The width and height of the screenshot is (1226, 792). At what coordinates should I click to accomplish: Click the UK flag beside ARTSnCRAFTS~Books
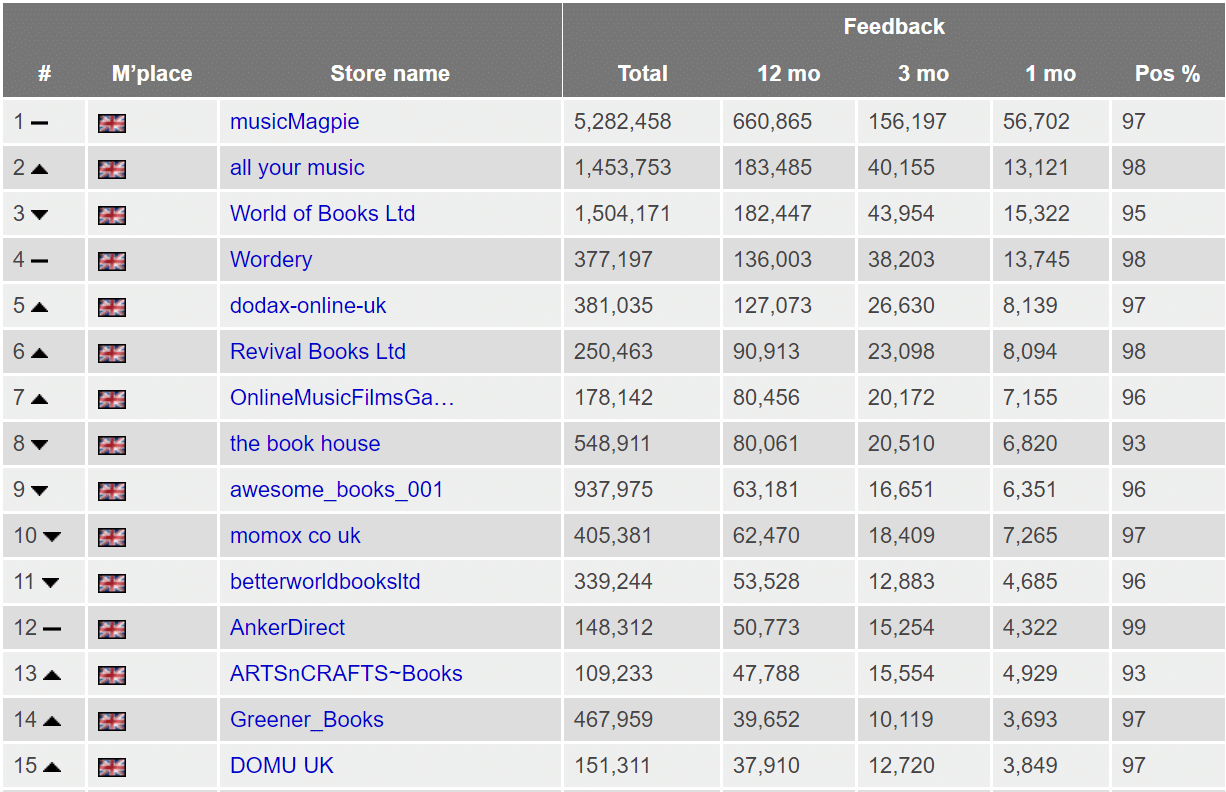pos(112,675)
